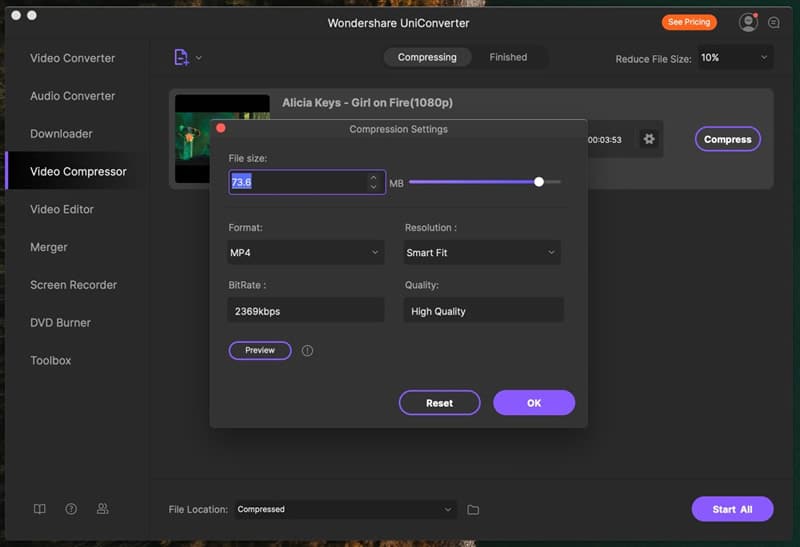Close the Compression Settings dialog
This screenshot has height=547, width=800.
[221, 128]
